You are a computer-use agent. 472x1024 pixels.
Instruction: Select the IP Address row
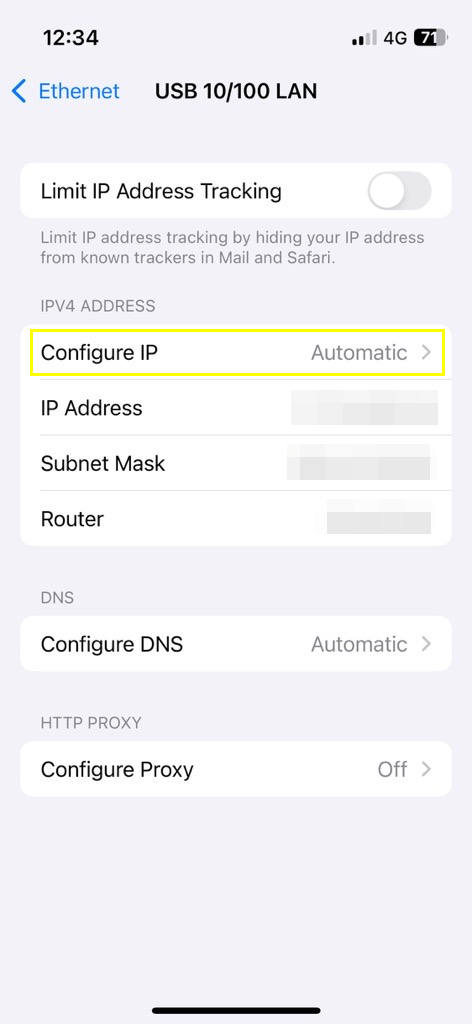click(236, 408)
